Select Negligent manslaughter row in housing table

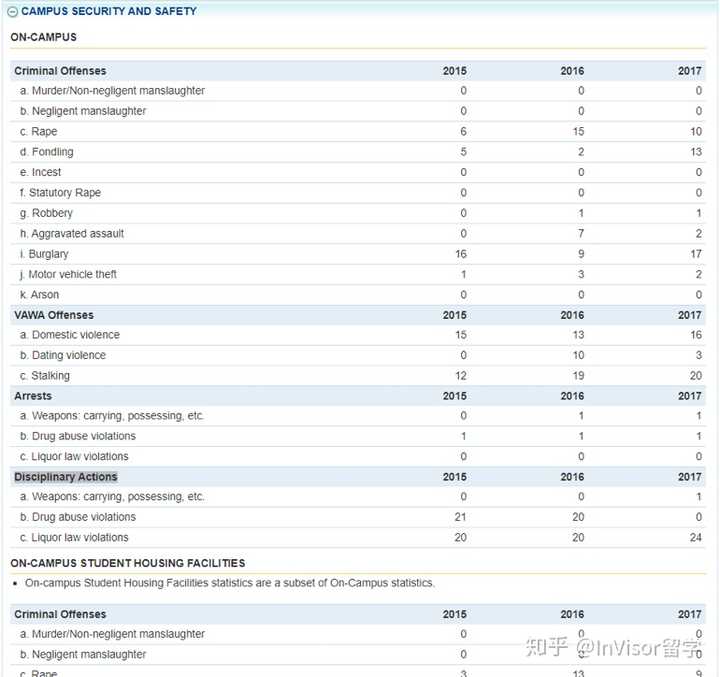click(x=358, y=654)
